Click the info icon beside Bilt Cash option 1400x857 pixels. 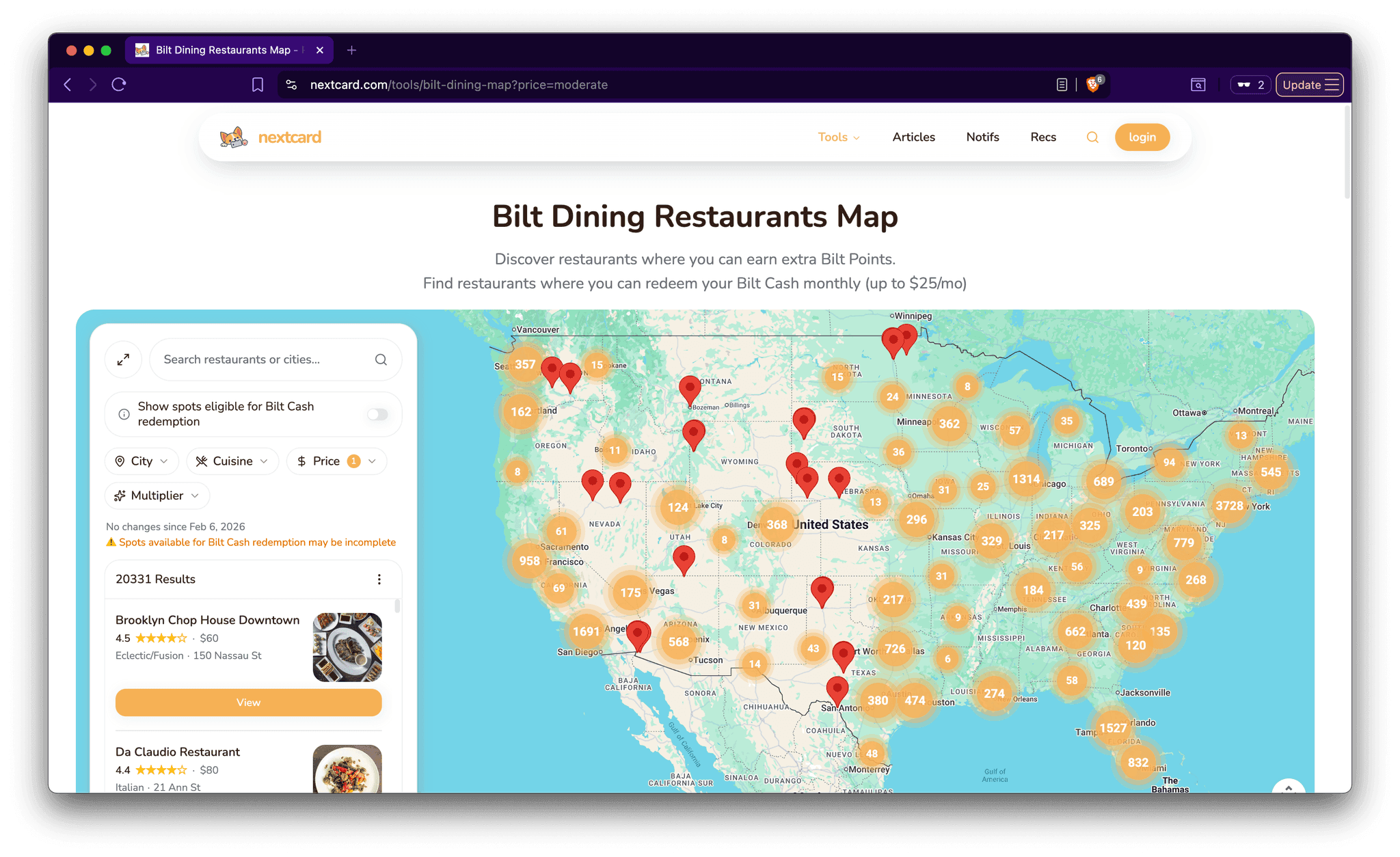[x=124, y=414]
